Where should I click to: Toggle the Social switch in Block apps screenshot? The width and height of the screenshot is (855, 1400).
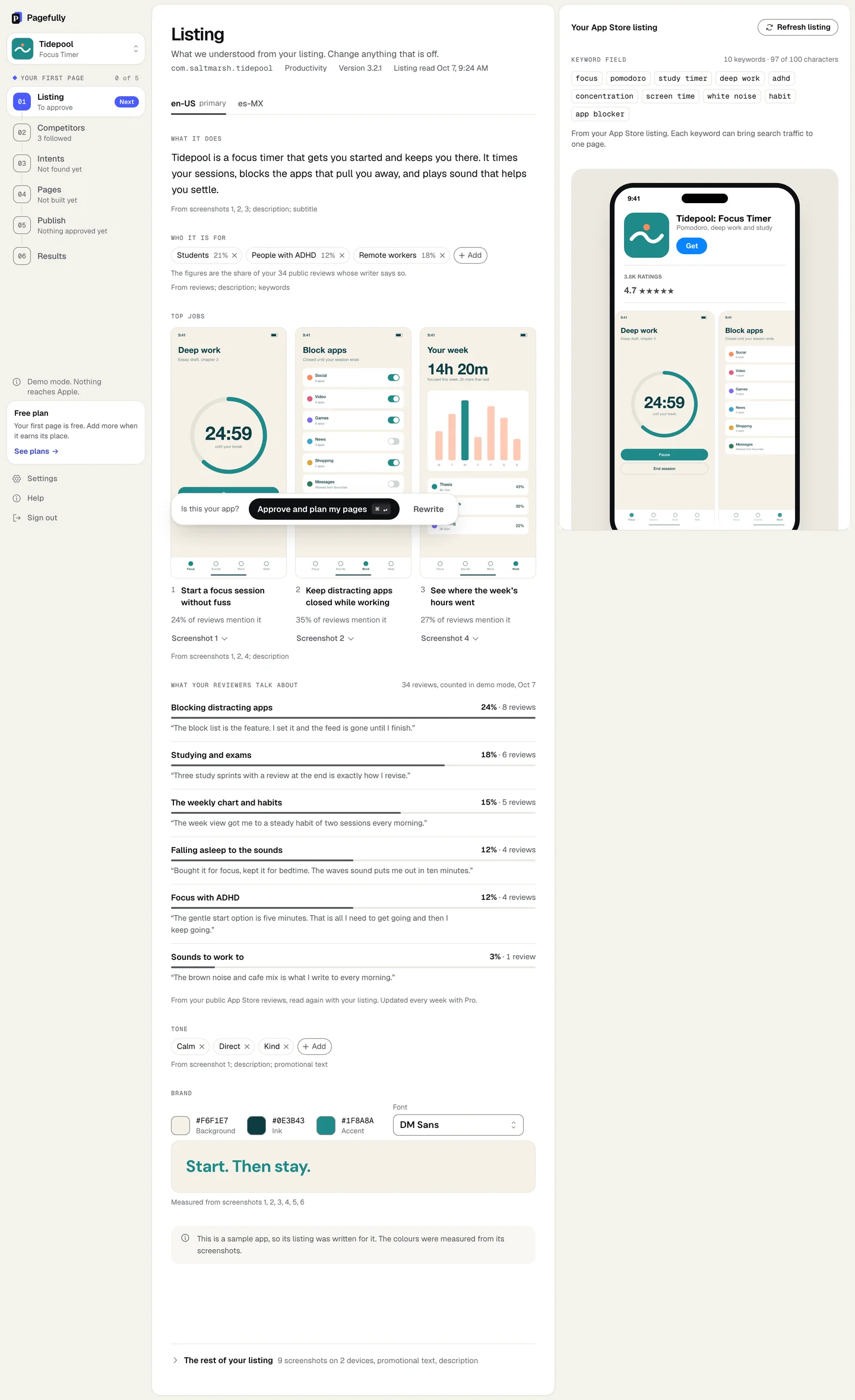[394, 378]
